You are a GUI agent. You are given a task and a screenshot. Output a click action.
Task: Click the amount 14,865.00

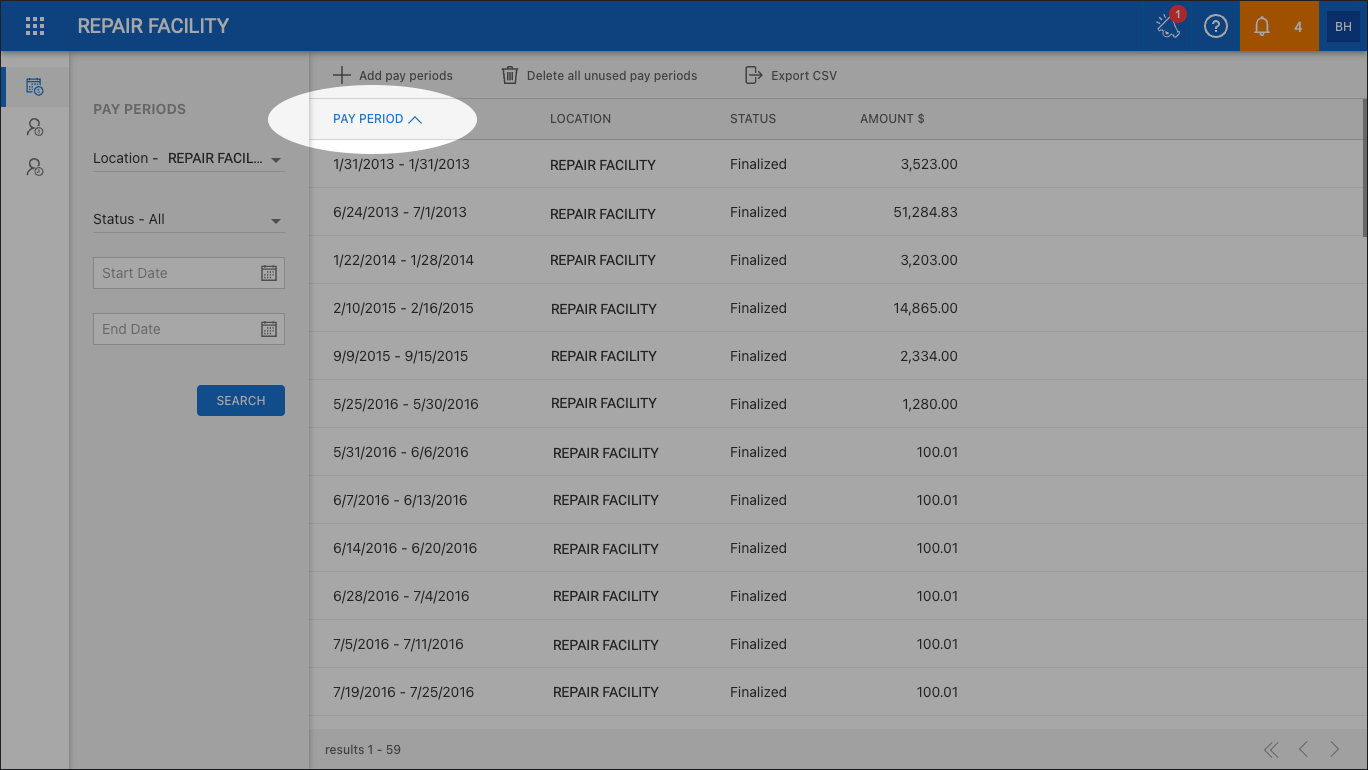coord(925,308)
